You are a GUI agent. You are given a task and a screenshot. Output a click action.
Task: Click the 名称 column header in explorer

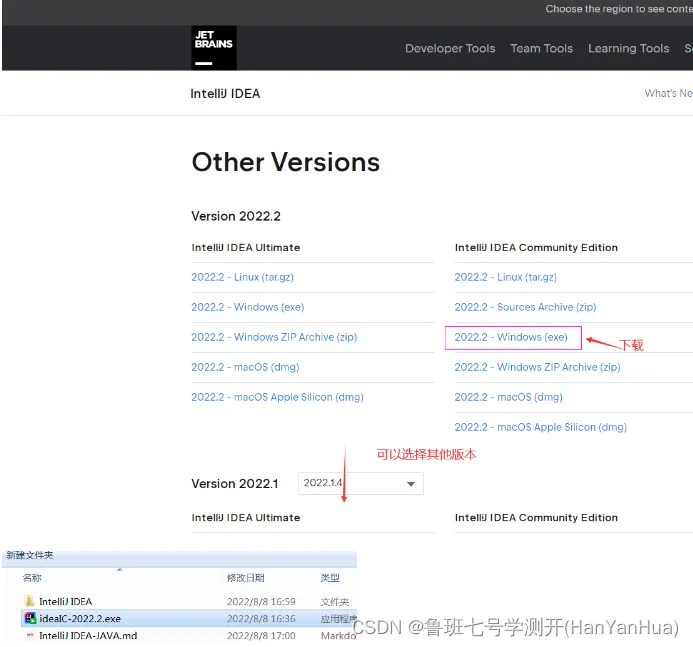(x=32, y=578)
